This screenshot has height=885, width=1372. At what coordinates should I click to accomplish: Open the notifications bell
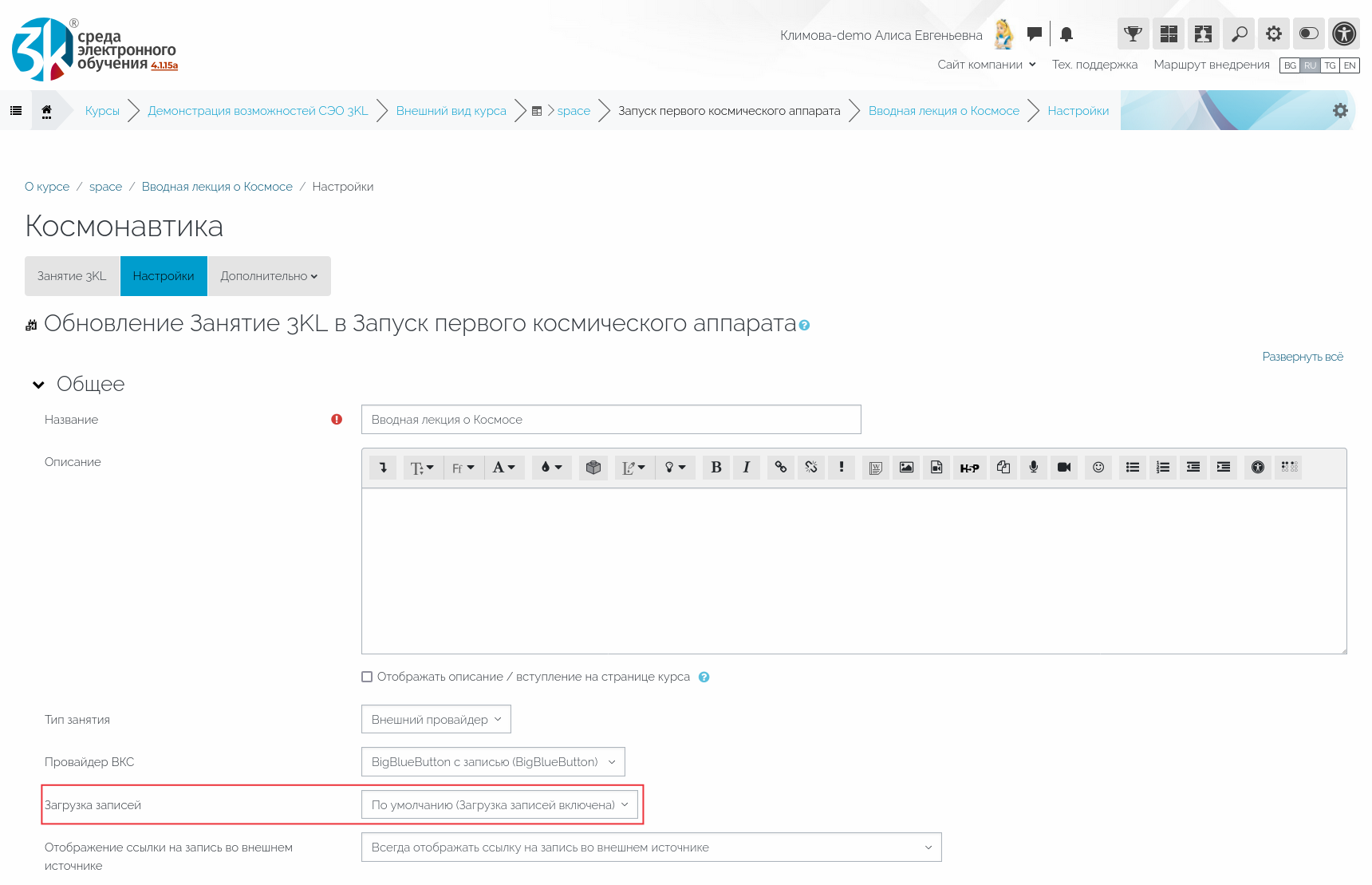pos(1066,34)
